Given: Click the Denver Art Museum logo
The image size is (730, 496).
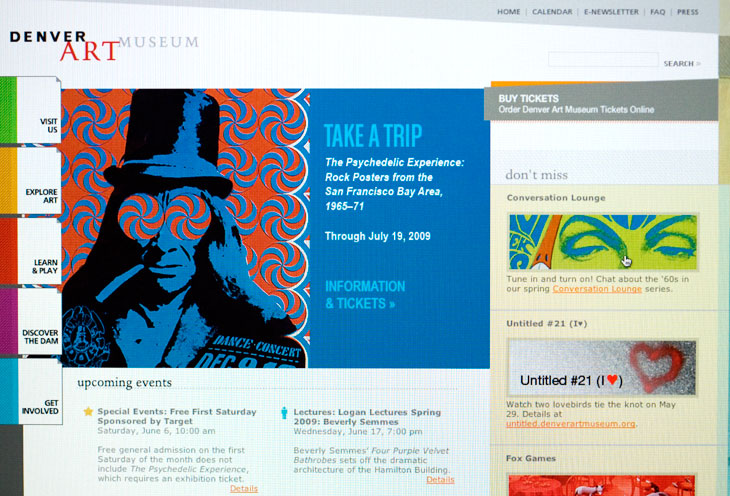Looking at the screenshot, I should [104, 46].
